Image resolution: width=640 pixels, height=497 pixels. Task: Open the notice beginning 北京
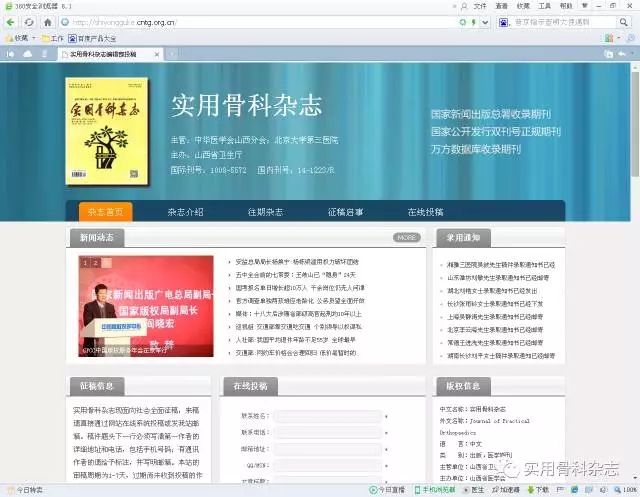point(495,330)
